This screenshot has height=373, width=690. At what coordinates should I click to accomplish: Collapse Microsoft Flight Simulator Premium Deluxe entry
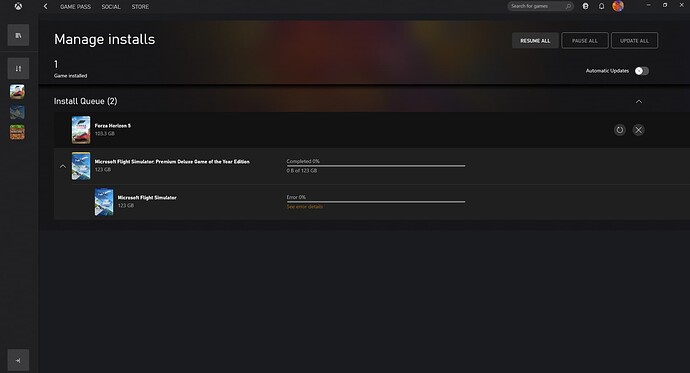62,166
